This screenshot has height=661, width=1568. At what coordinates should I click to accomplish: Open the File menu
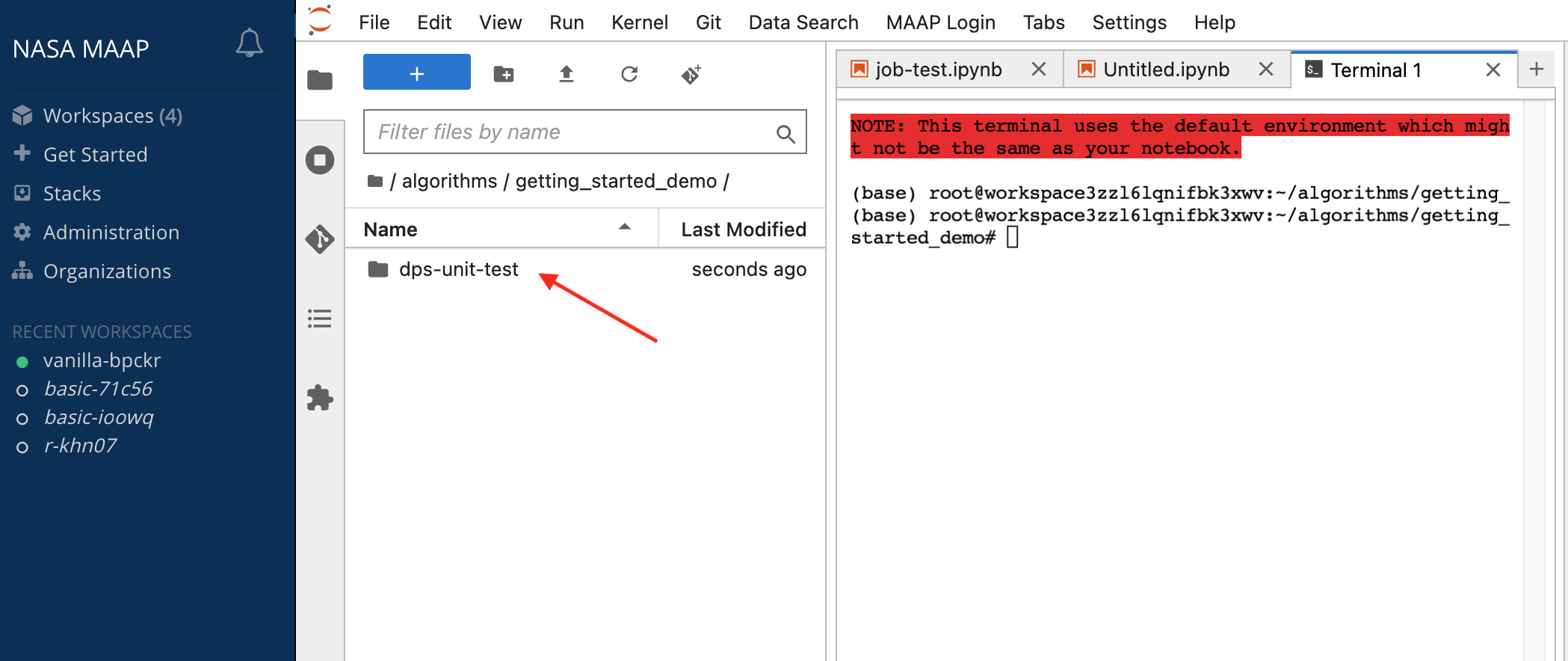(374, 22)
